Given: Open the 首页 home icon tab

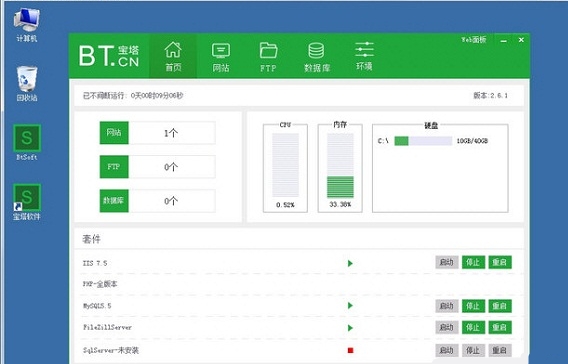Looking at the screenshot, I should click(x=173, y=56).
